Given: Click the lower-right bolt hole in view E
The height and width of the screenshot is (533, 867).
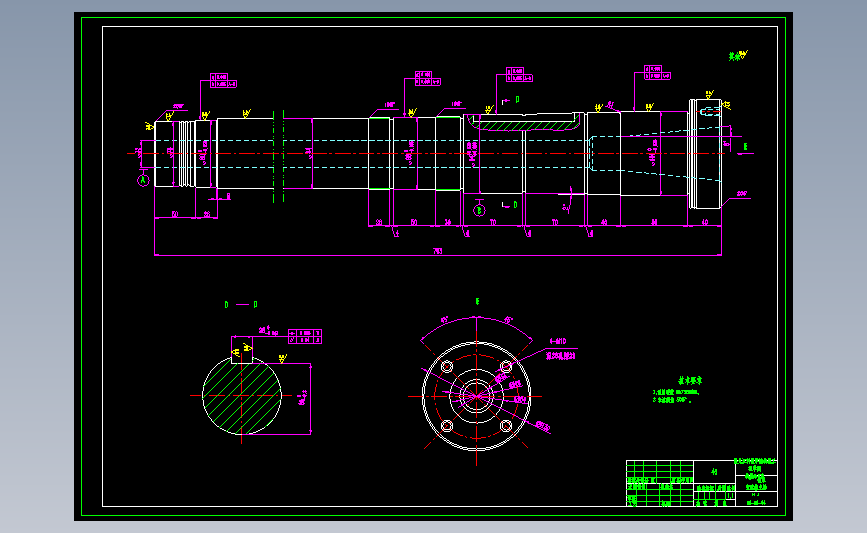Looking at the screenshot, I should point(506,426).
